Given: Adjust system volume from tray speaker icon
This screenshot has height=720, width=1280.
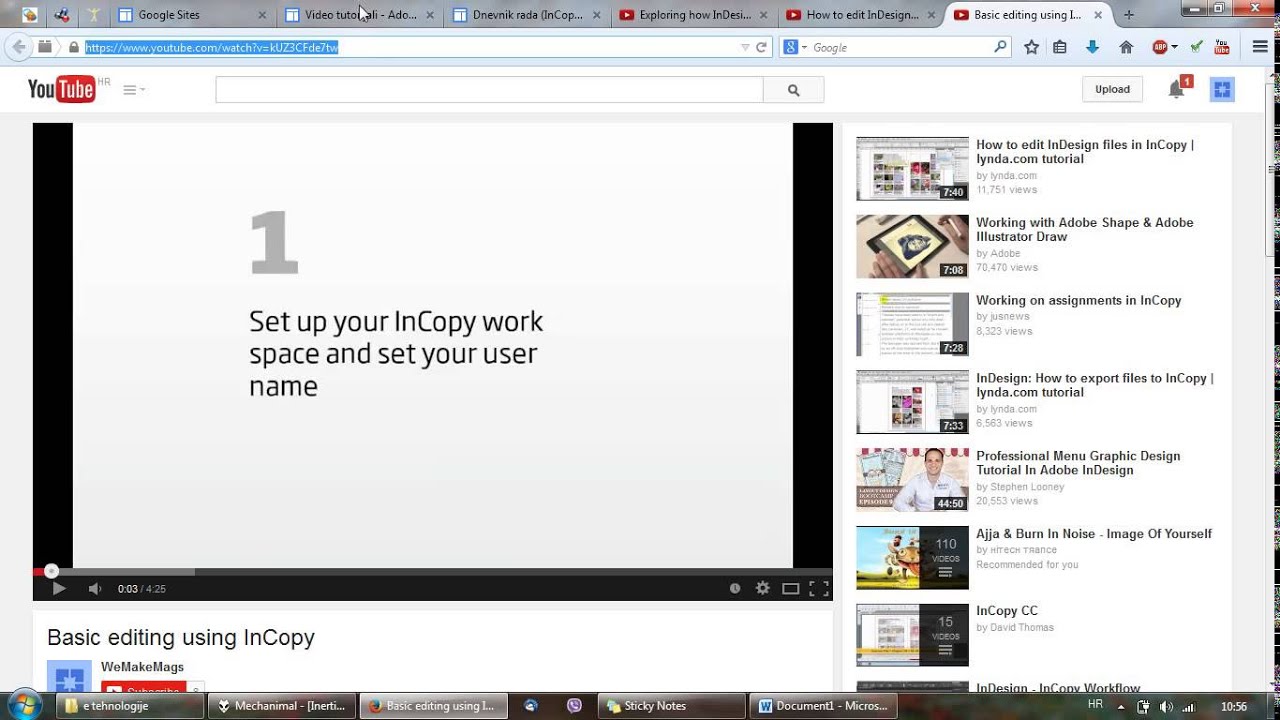Looking at the screenshot, I should (x=1166, y=706).
